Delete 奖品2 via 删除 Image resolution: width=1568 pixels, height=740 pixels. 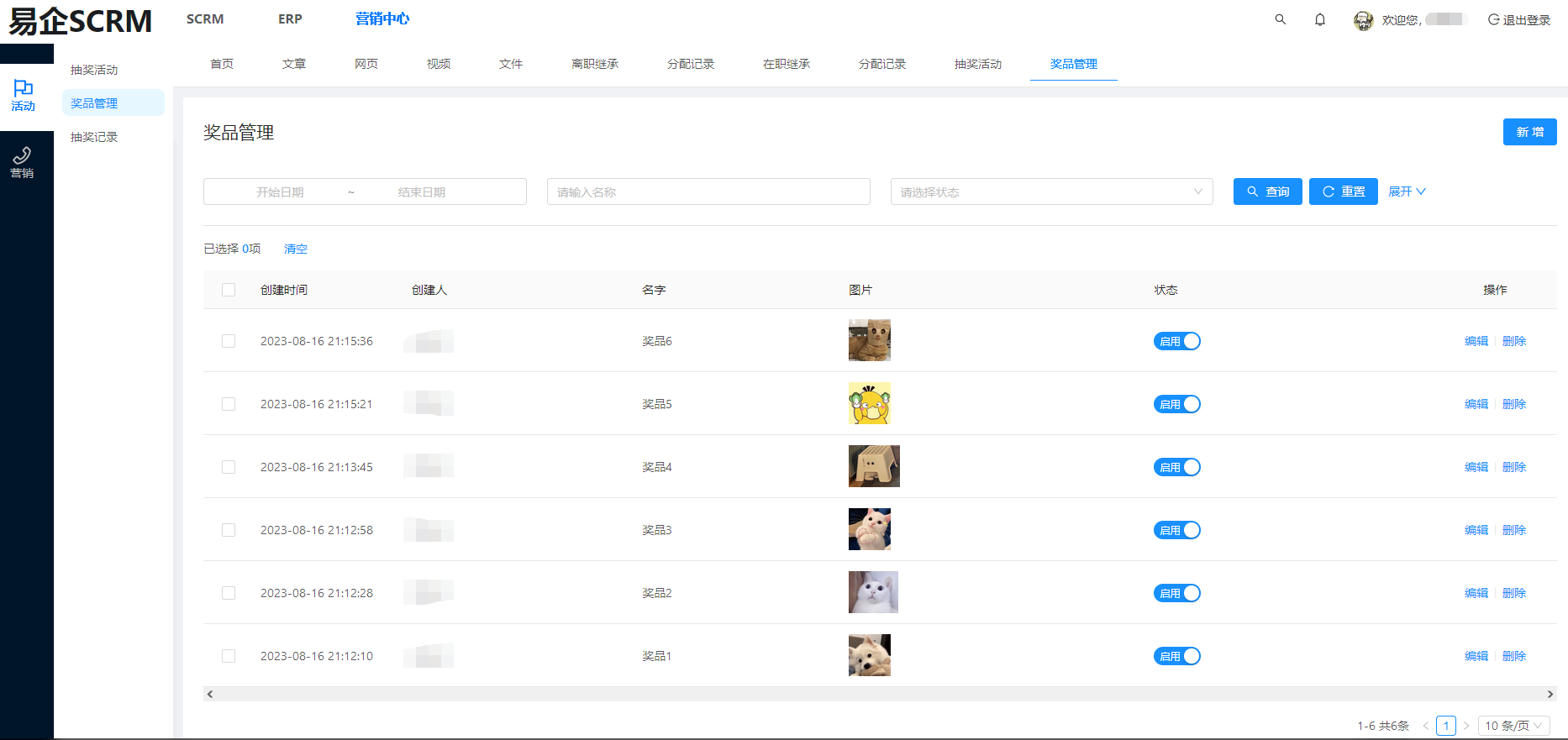[x=1514, y=593]
